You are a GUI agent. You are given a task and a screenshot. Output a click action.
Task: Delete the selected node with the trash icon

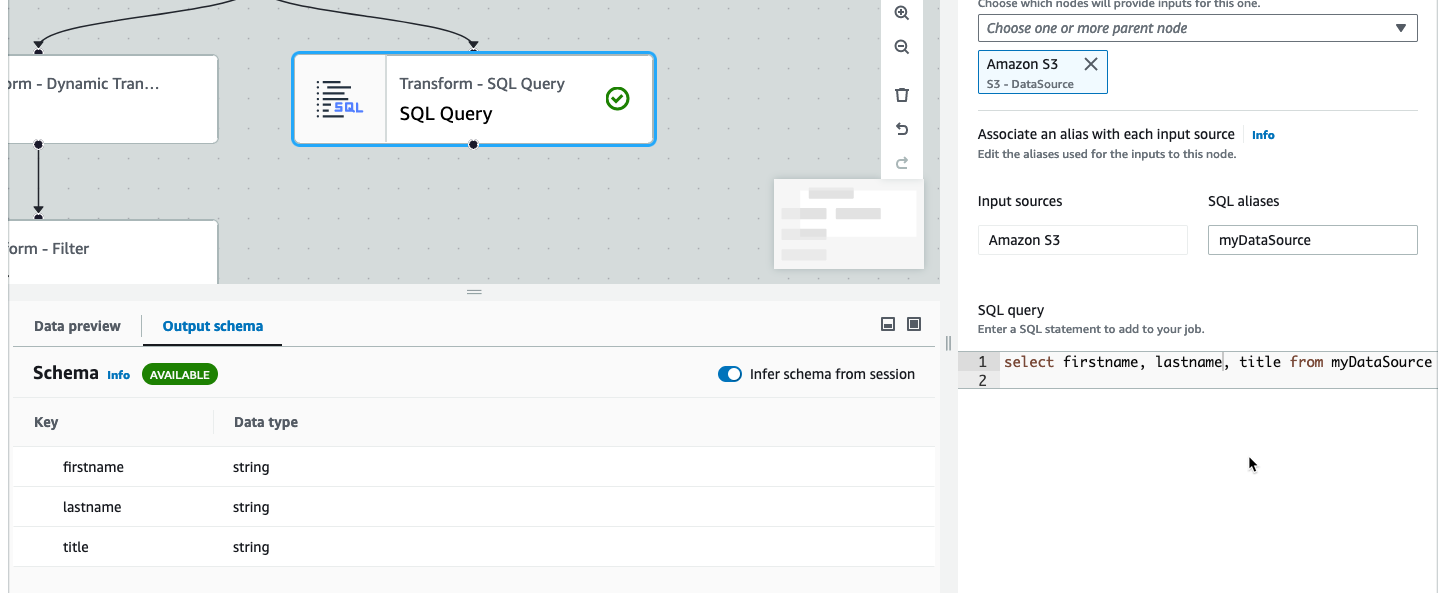coord(901,94)
